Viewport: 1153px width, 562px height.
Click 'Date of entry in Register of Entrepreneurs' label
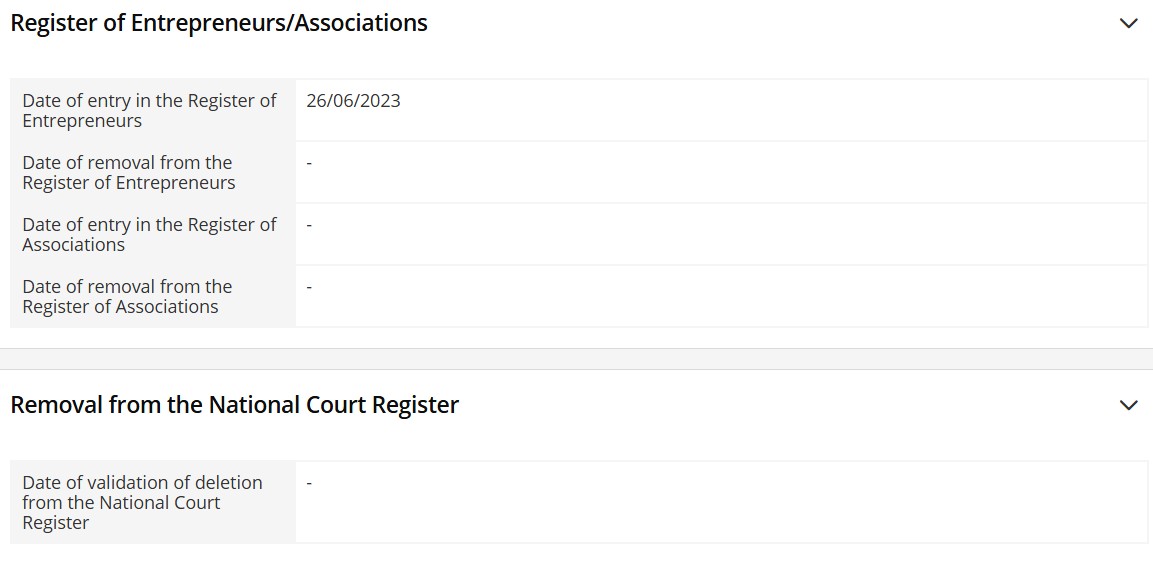point(149,110)
